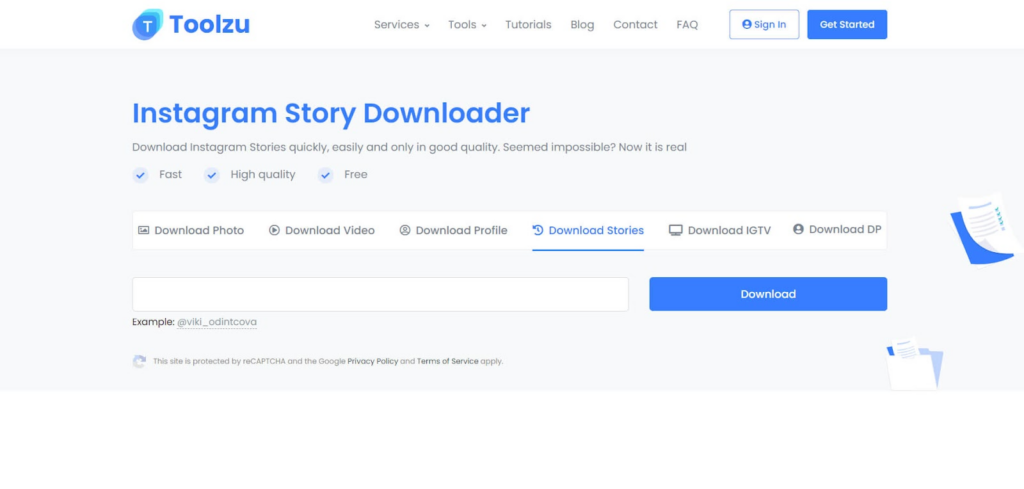Open the Contact page
Viewport: 1024px width, 489px height.
pos(635,25)
